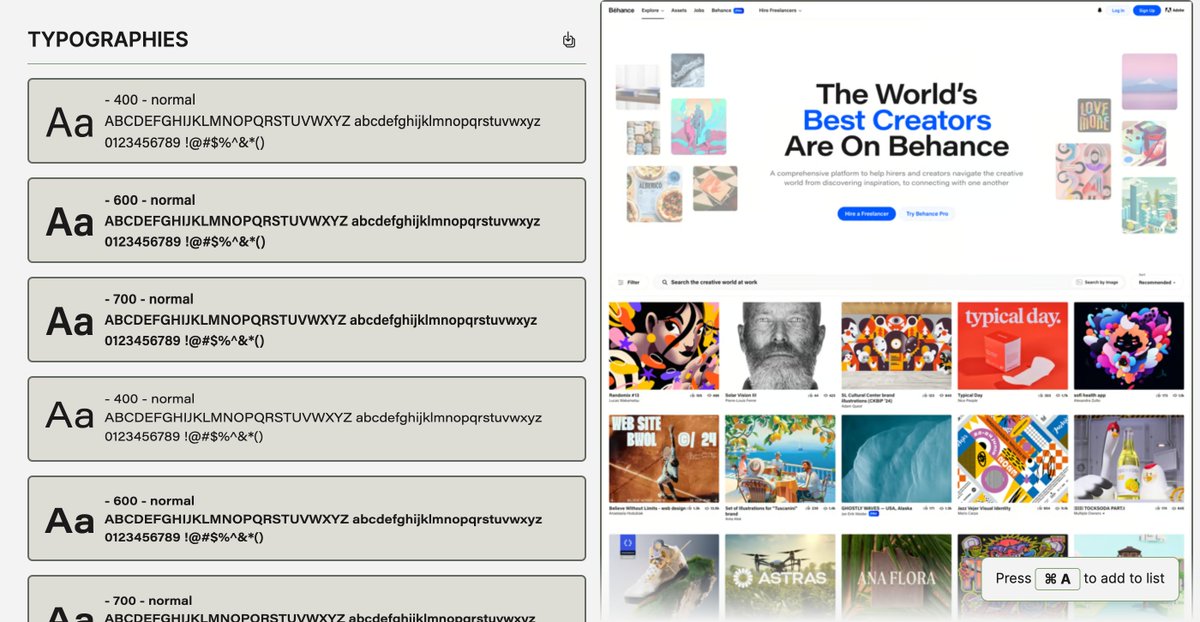
Task: Click the Solar Vision III title text
Action: (741, 396)
